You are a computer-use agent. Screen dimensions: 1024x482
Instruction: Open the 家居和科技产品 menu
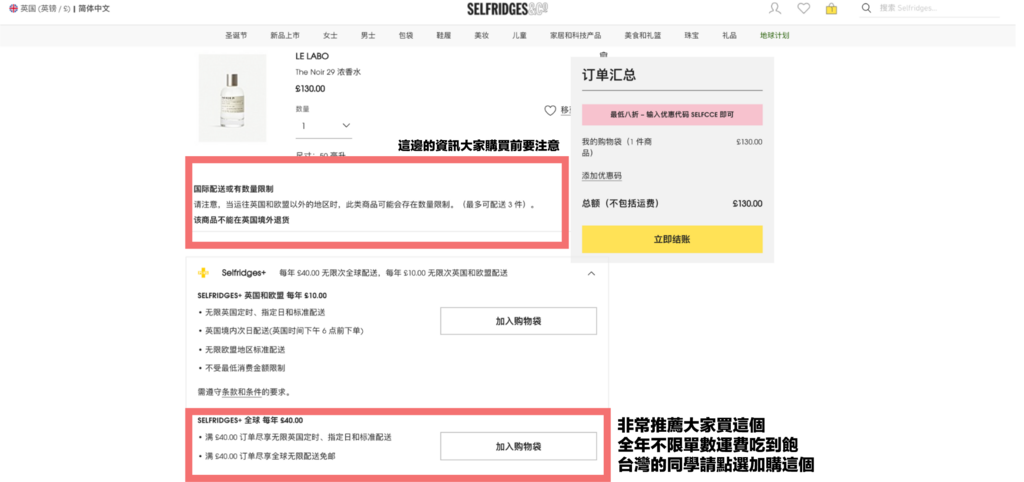point(575,36)
